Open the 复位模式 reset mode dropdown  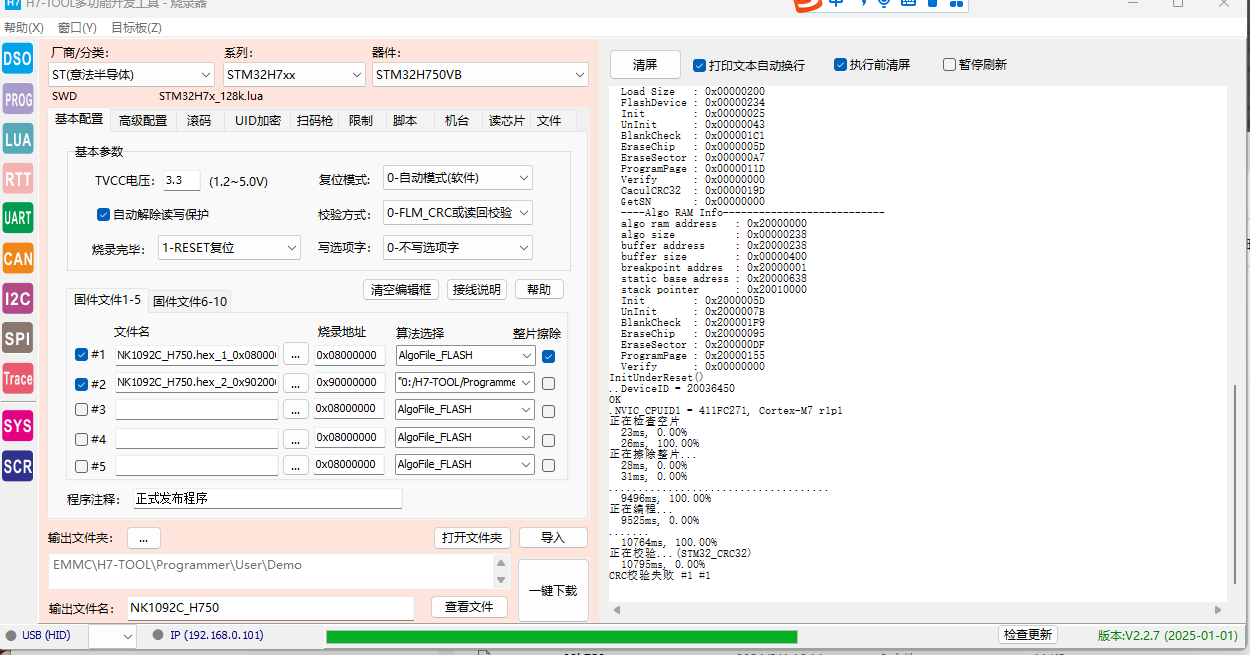coord(458,178)
